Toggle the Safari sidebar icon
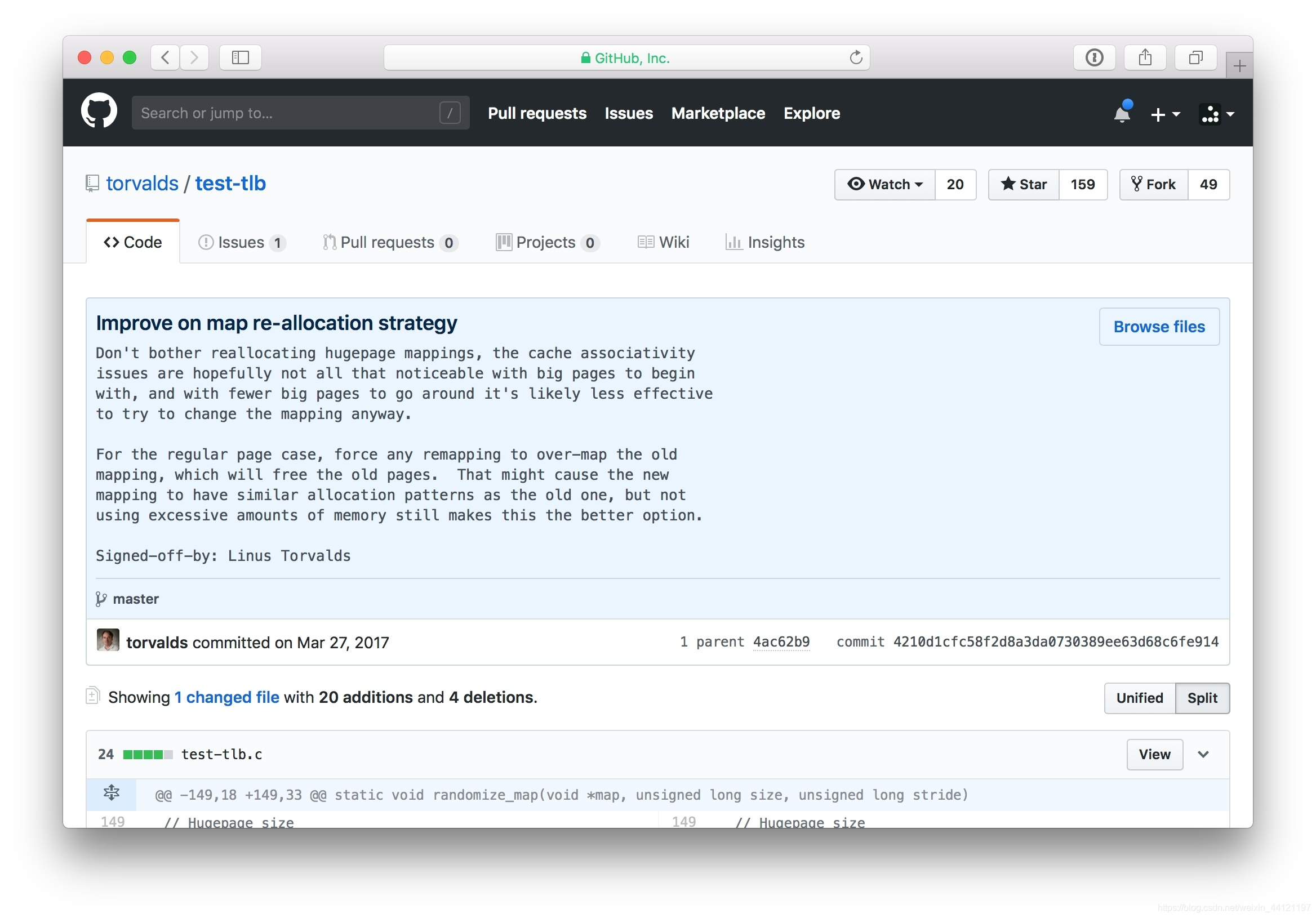Viewport: 1316px width, 918px height. click(240, 57)
